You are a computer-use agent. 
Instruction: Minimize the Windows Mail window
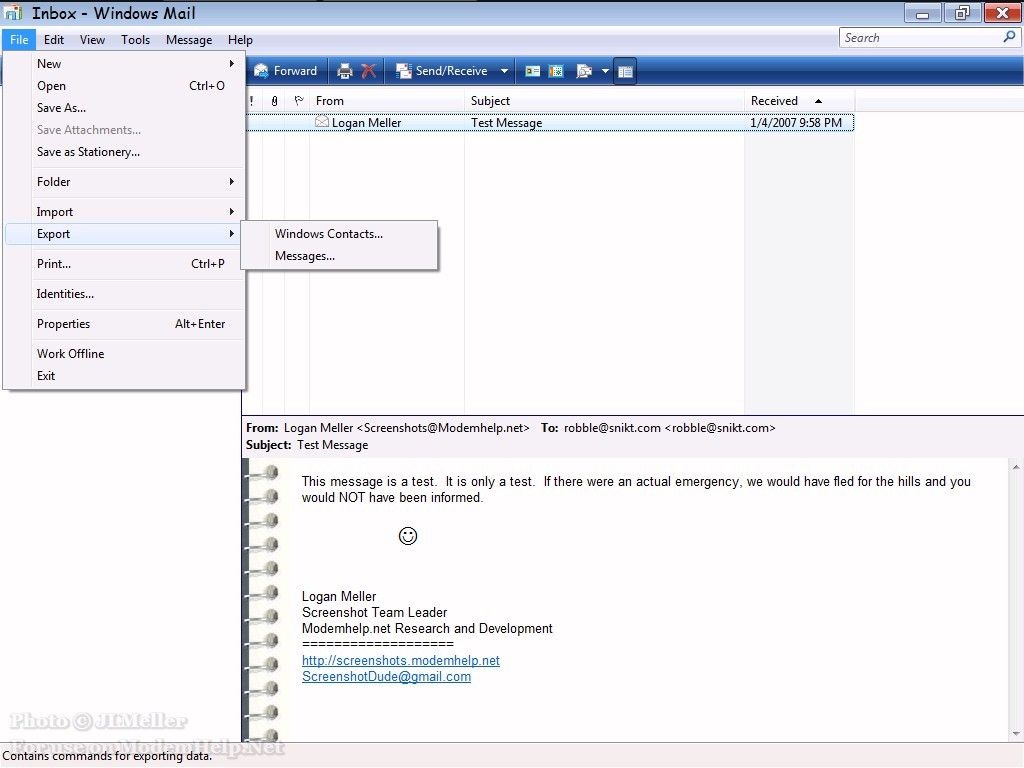(922, 13)
